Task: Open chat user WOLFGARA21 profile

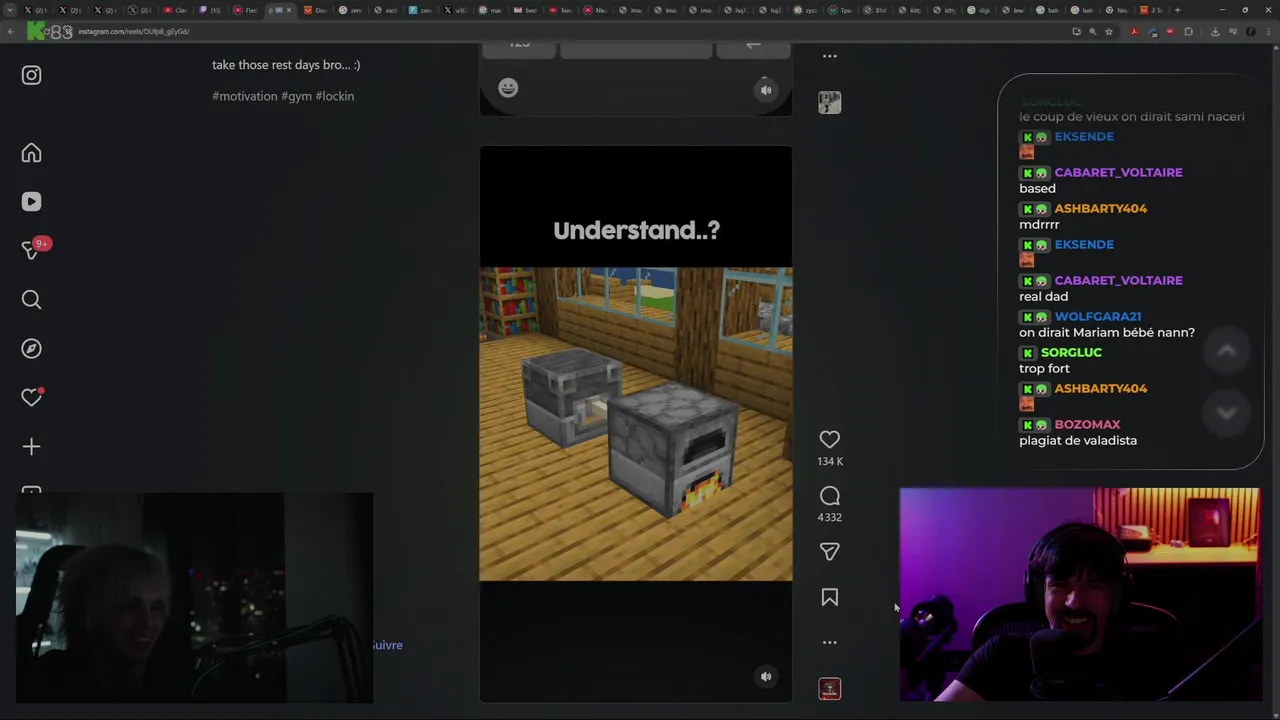Action: 1098,316
